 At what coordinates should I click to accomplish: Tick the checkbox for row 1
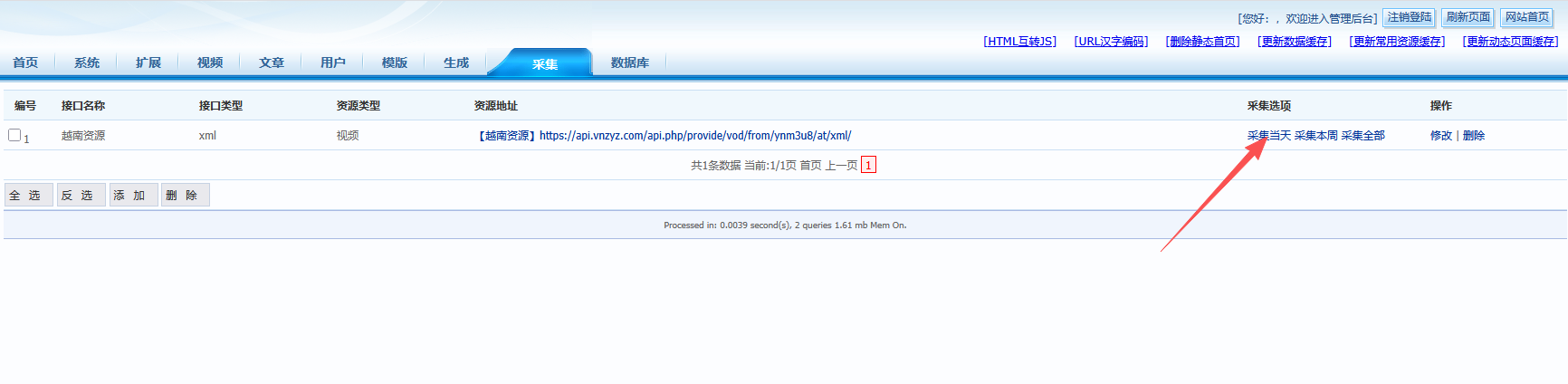point(14,135)
